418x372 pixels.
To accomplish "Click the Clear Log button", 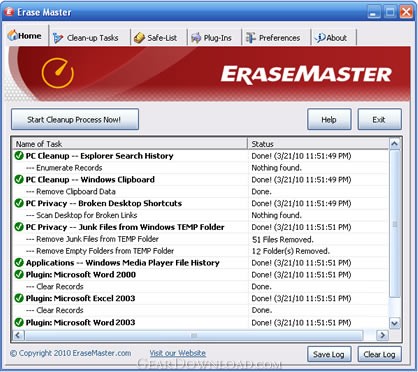I will (x=379, y=354).
